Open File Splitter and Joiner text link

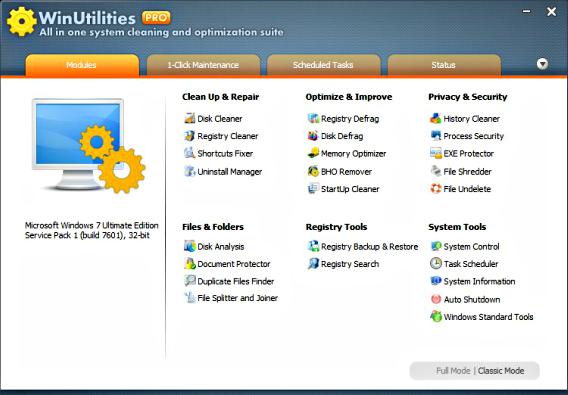(x=237, y=298)
